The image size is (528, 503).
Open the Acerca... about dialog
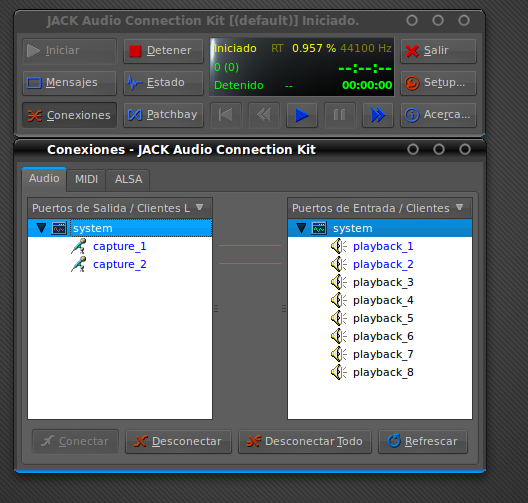coord(438,115)
